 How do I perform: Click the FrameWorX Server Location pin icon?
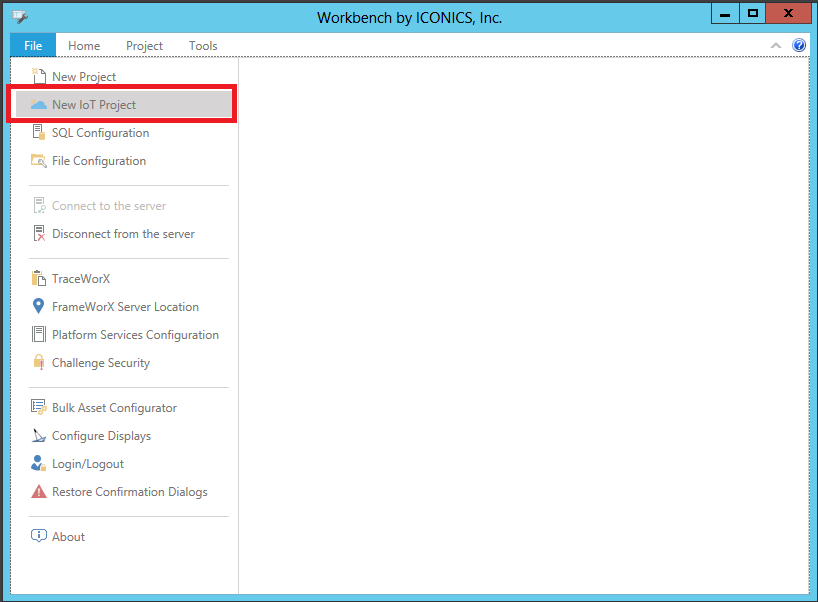38,306
